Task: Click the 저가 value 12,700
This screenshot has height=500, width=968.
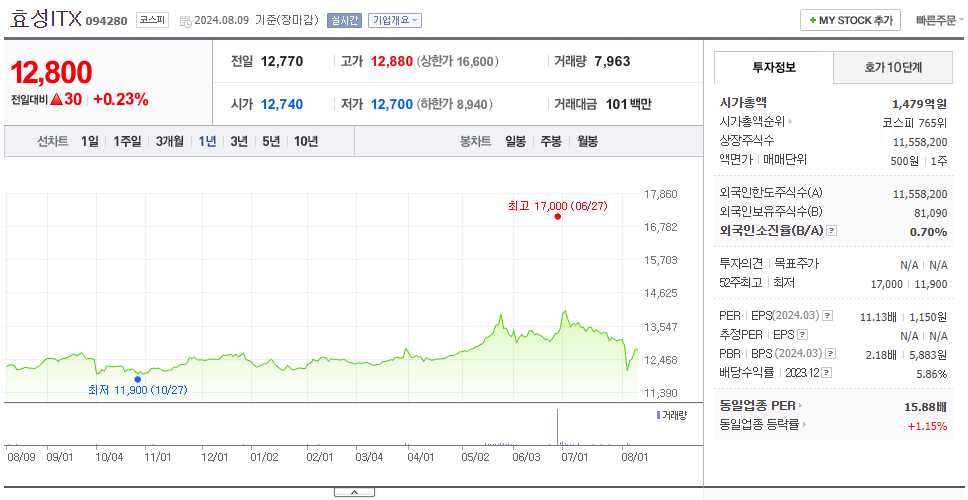Action: [391, 104]
